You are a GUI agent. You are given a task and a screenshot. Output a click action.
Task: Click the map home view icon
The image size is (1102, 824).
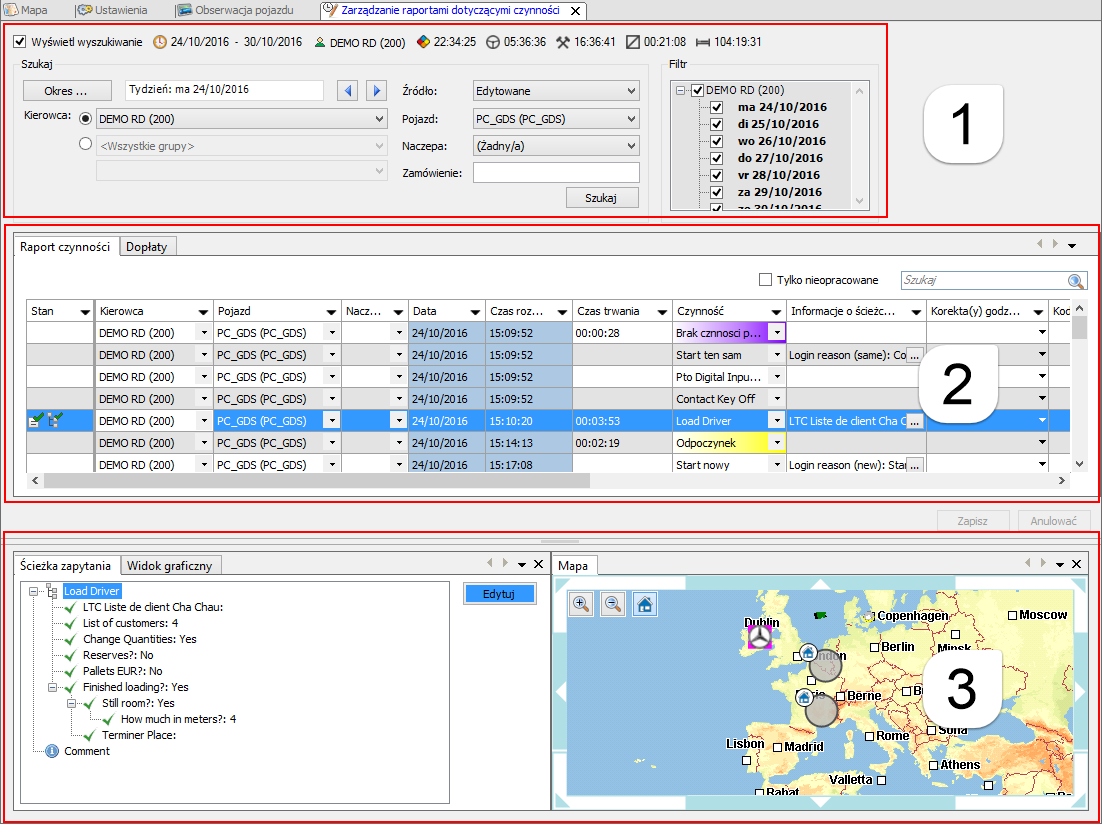click(x=645, y=604)
